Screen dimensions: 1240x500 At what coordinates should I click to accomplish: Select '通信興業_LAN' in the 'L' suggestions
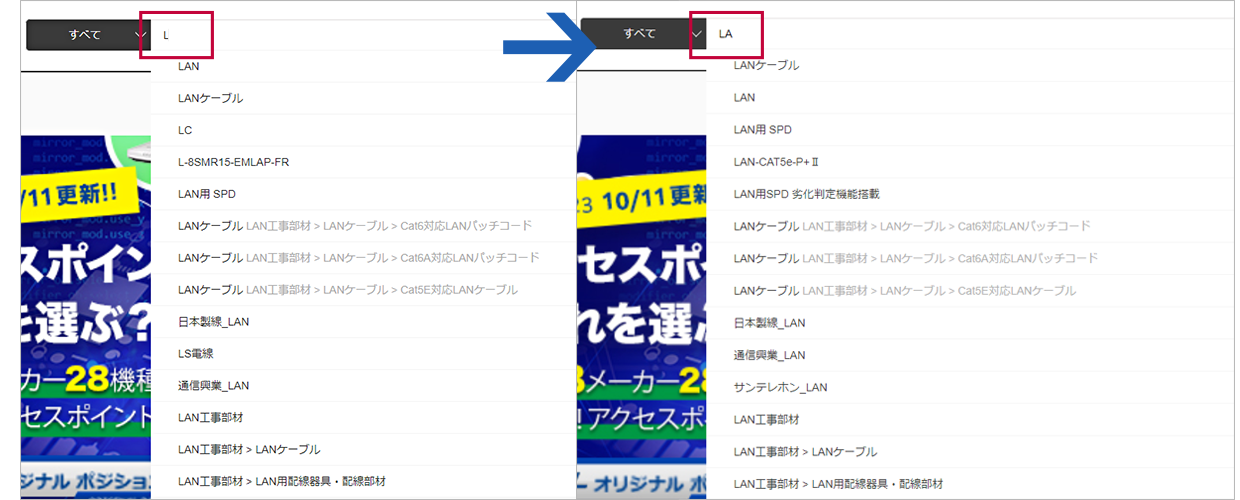pos(213,385)
